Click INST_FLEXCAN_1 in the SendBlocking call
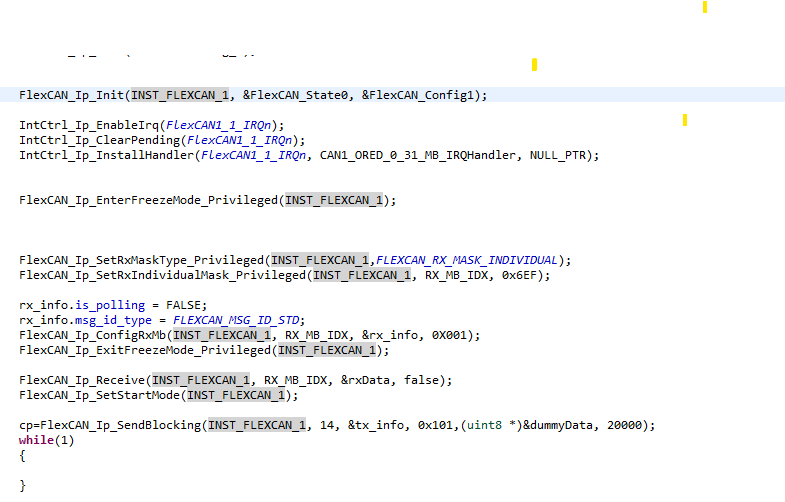The height and width of the screenshot is (502, 785). [x=257, y=425]
